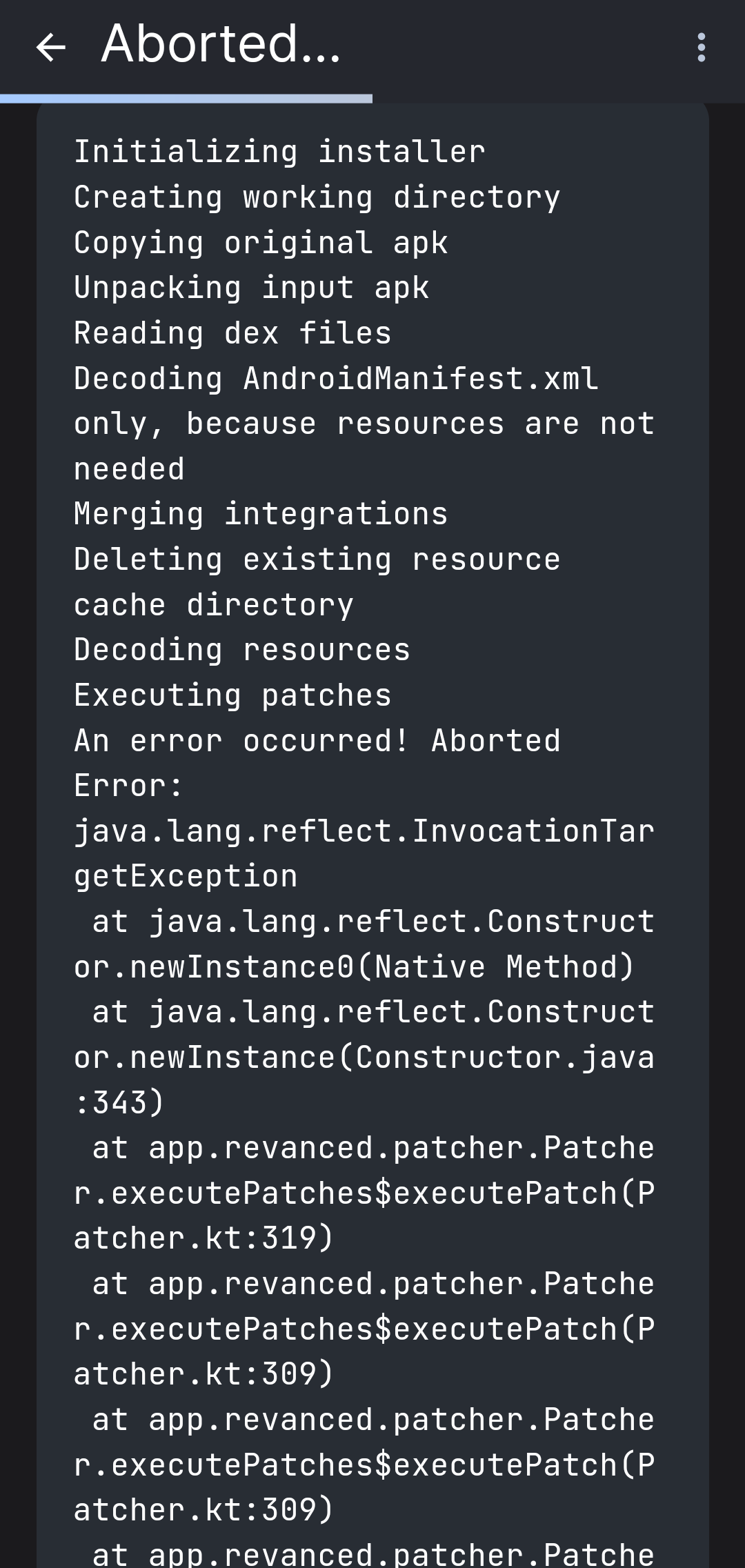Select the 'Patcher.kt:309' stack trace line
Screen dimensions: 745x1568
click(202, 1373)
